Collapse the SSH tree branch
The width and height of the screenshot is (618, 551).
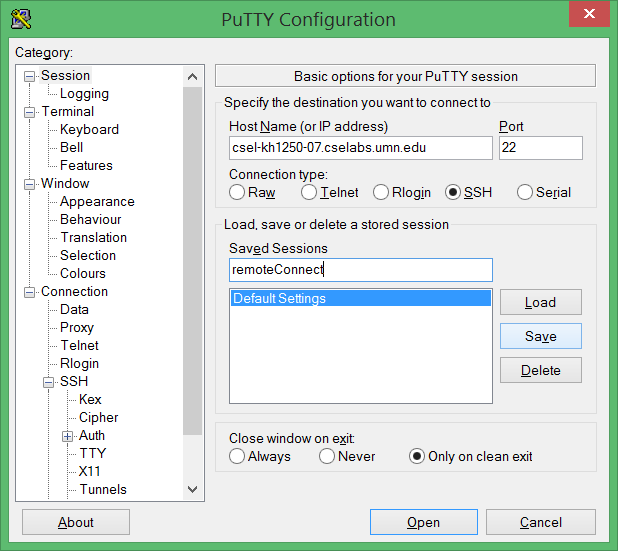pyautogui.click(x=48, y=382)
